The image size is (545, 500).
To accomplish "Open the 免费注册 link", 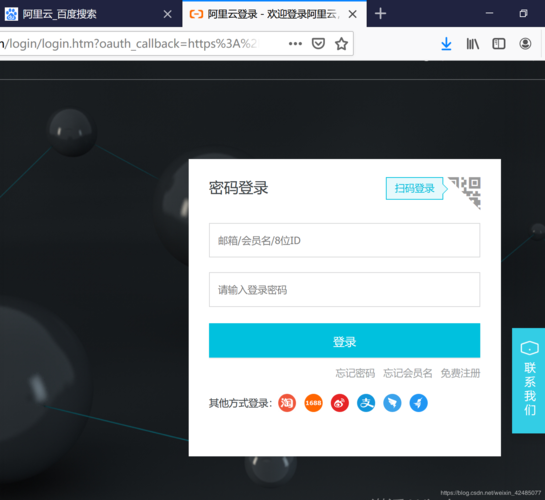I will click(461, 373).
